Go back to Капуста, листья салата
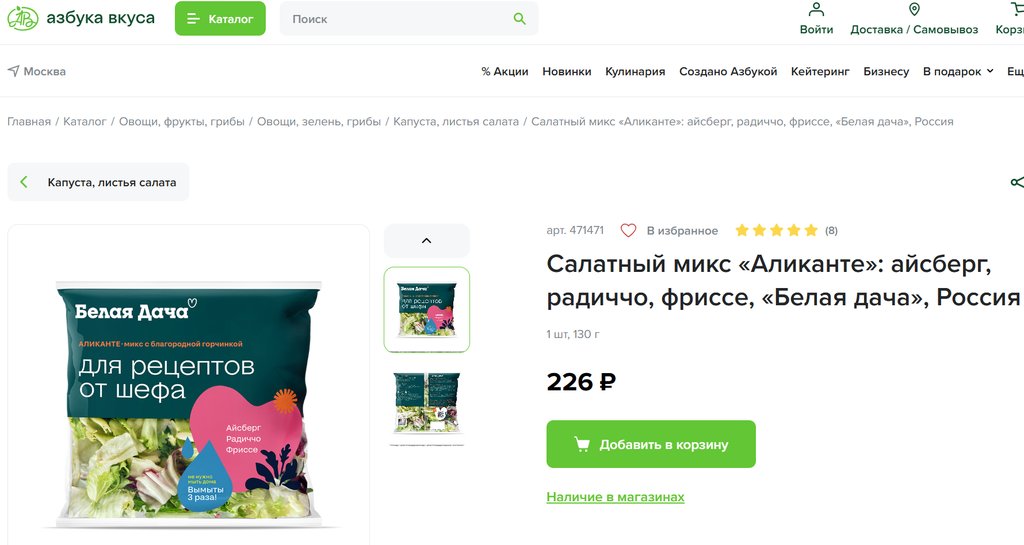This screenshot has width=1024, height=545. 98,182
